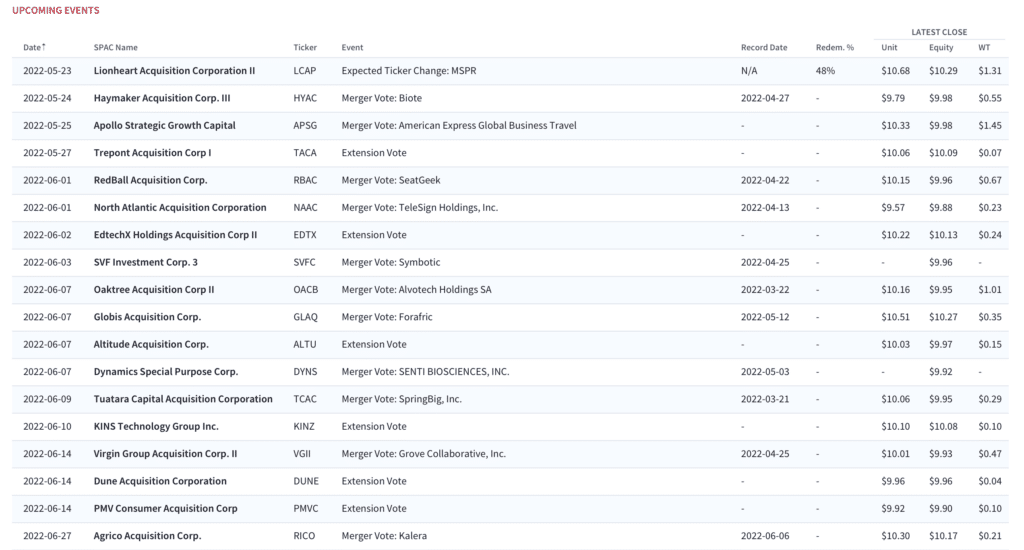
Task: Open KINS Technology Group Inc.
Action: pos(156,427)
